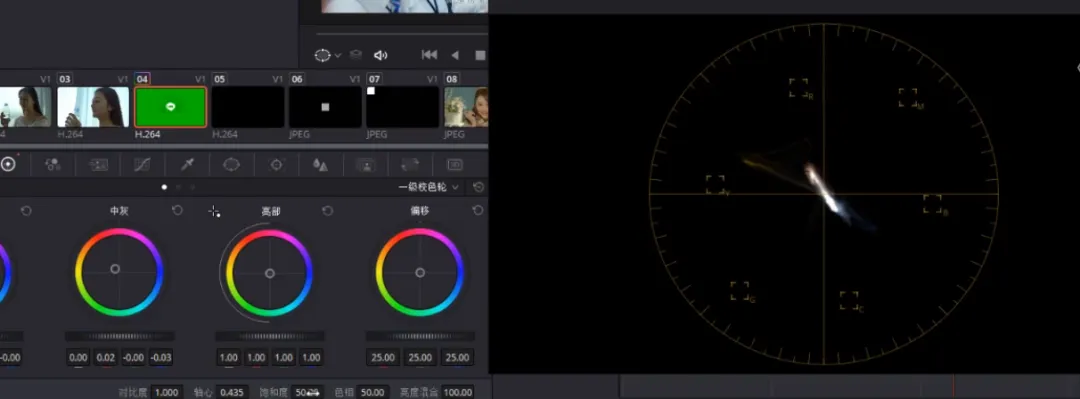This screenshot has width=1080, height=399.
Task: Open the Curves palette icon
Action: tap(143, 165)
